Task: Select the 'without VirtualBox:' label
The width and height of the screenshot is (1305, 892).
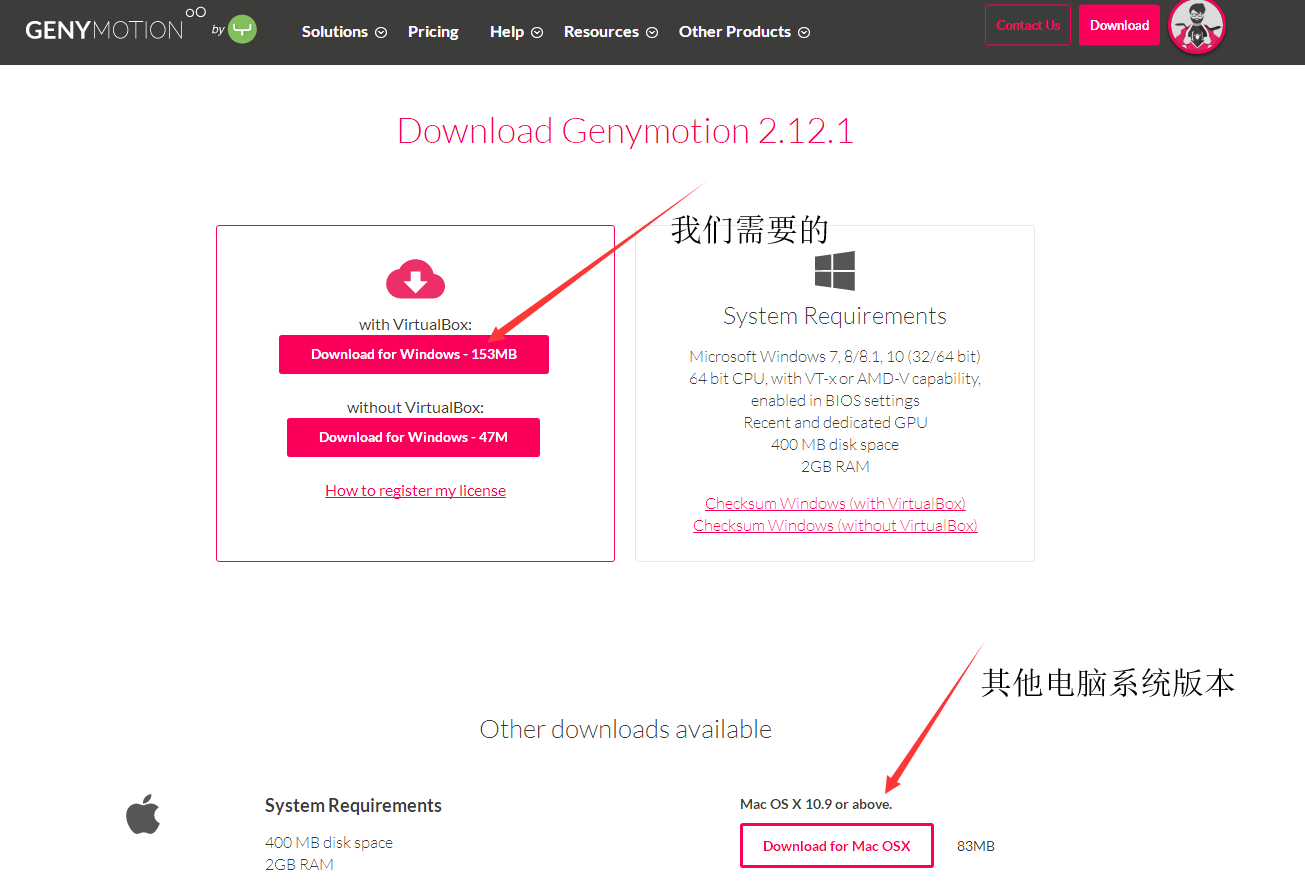Action: (415, 407)
